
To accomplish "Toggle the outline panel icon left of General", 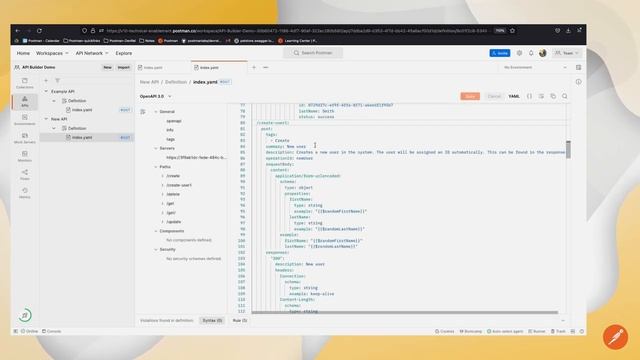I will (x=143, y=112).
